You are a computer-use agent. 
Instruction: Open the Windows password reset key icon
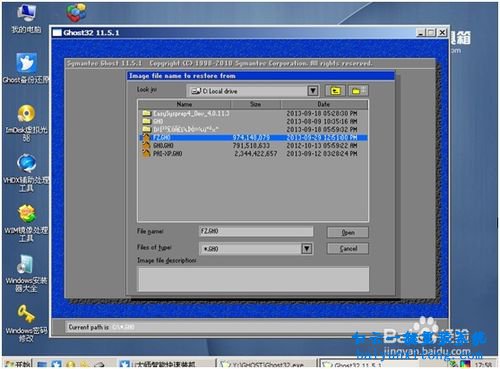(x=26, y=323)
